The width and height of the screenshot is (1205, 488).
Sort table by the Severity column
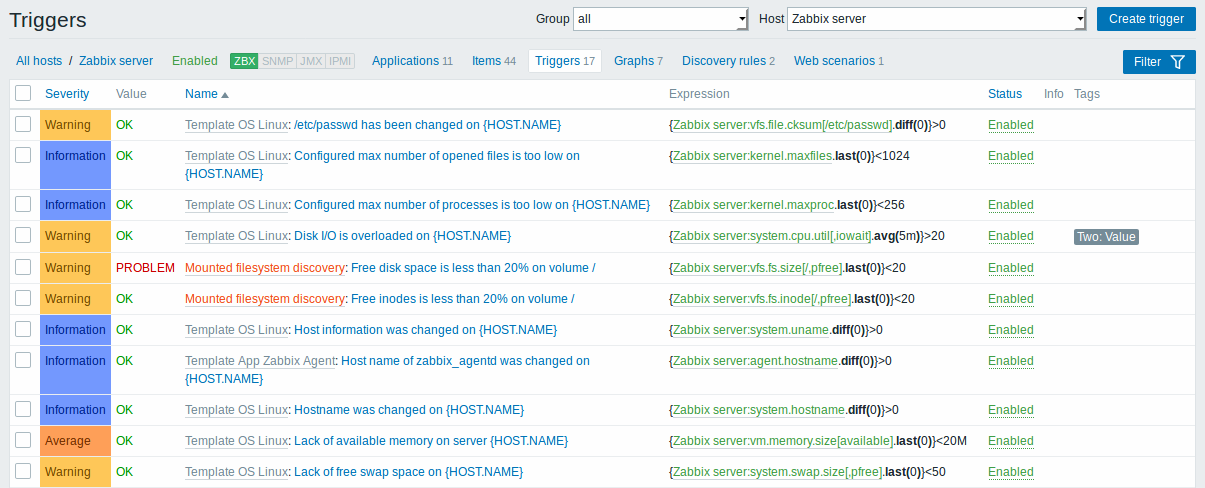67,94
